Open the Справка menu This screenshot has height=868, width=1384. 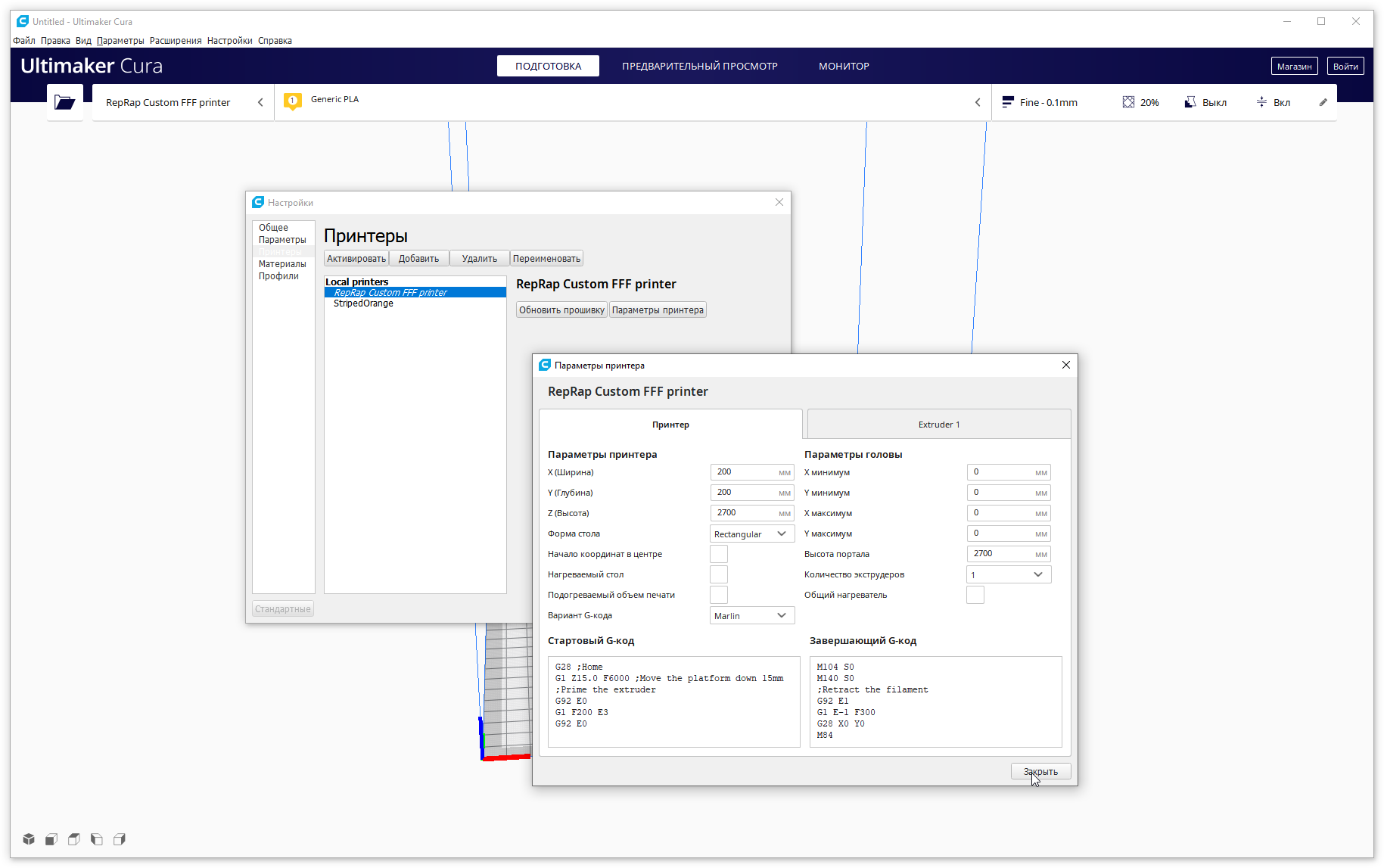click(275, 41)
